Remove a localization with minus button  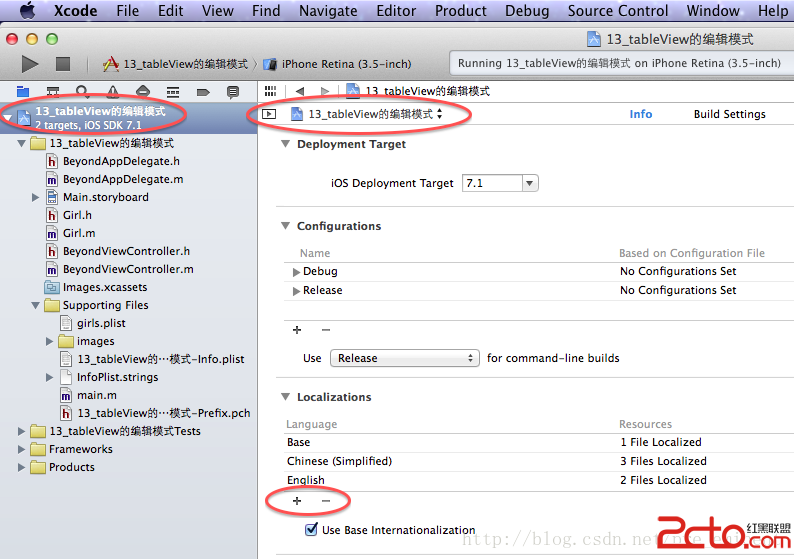pos(326,501)
